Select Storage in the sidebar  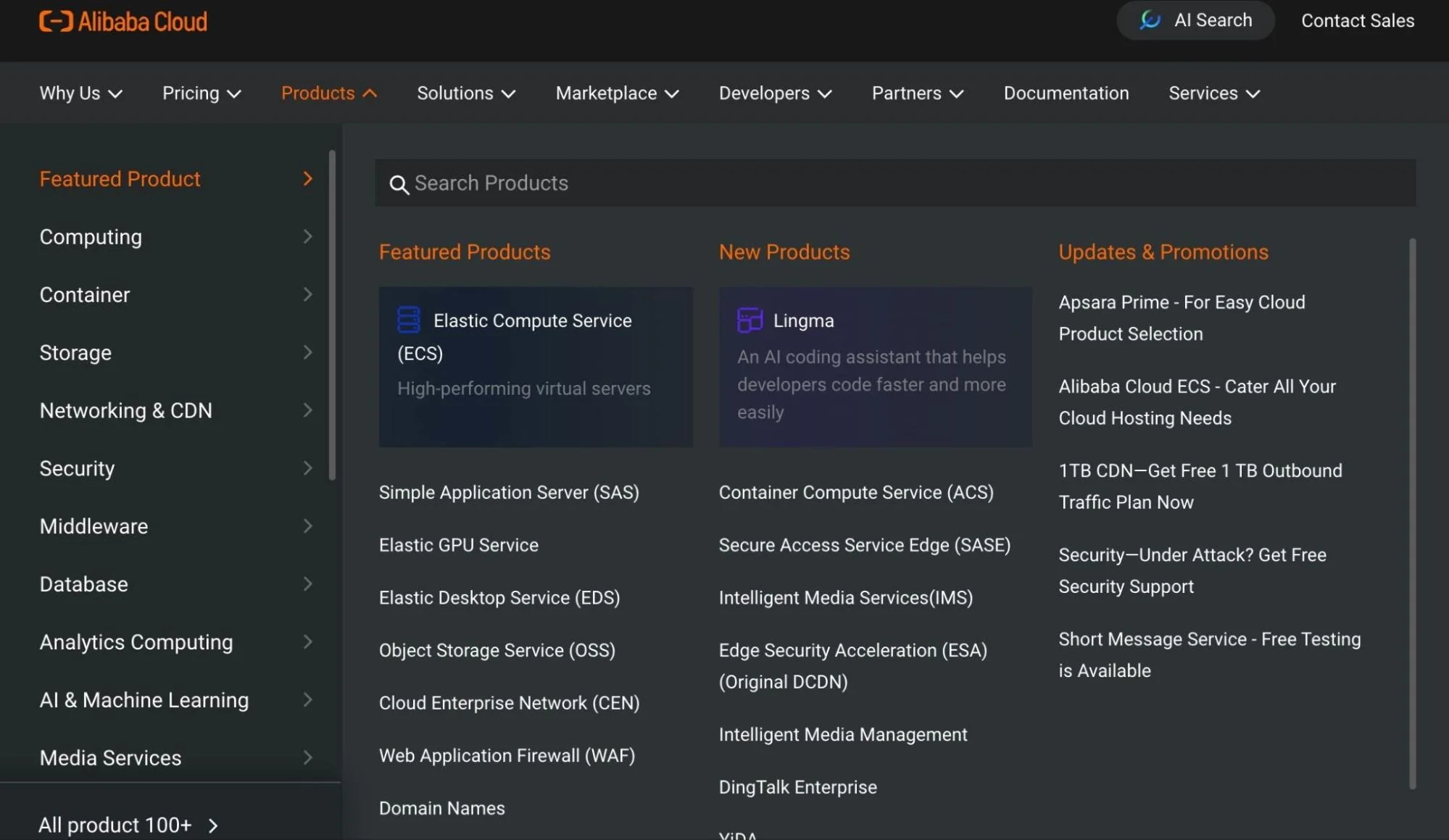[75, 352]
